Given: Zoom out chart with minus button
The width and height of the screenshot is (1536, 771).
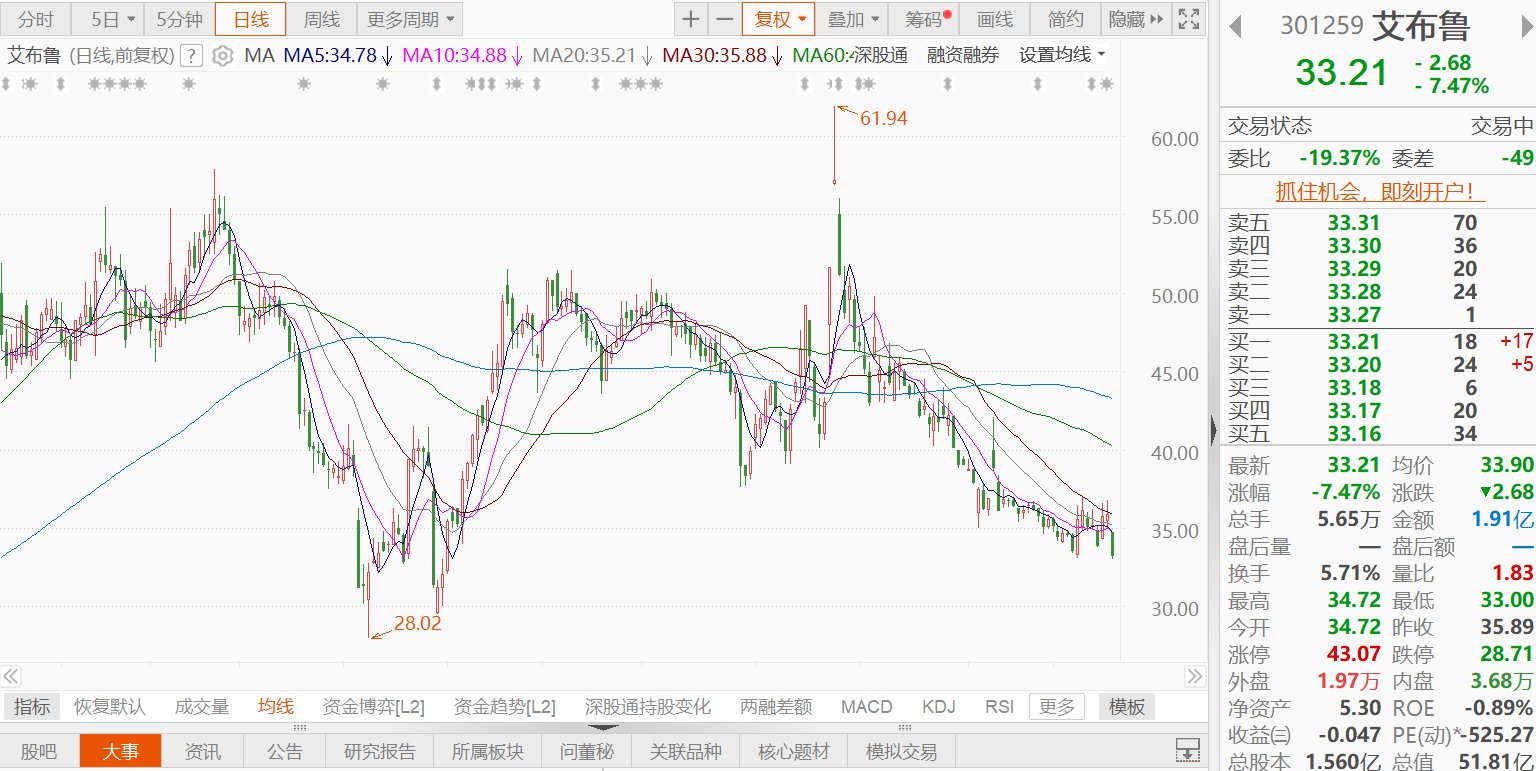Looking at the screenshot, I should point(725,19).
